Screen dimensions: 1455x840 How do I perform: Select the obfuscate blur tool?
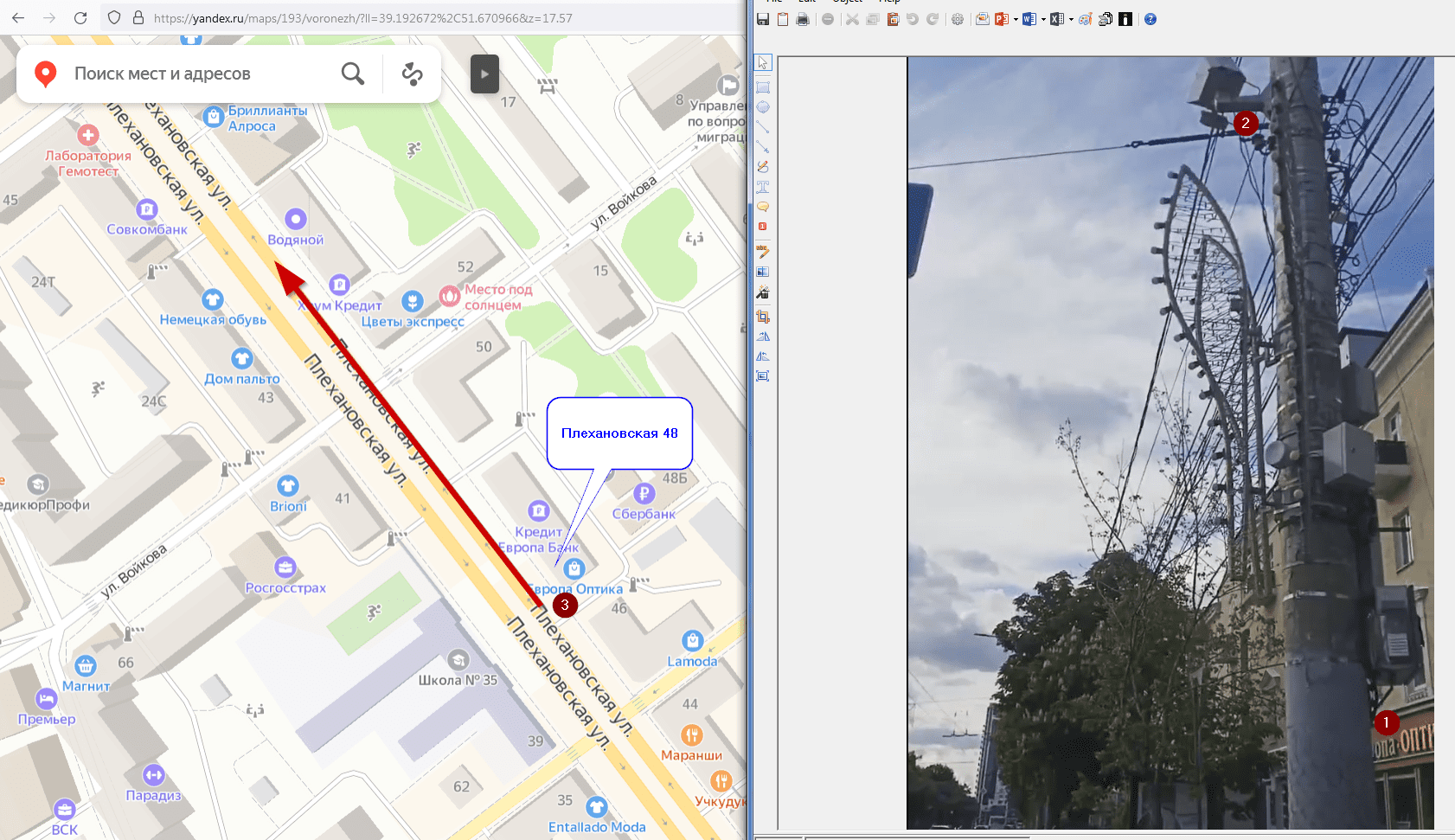pos(763,272)
